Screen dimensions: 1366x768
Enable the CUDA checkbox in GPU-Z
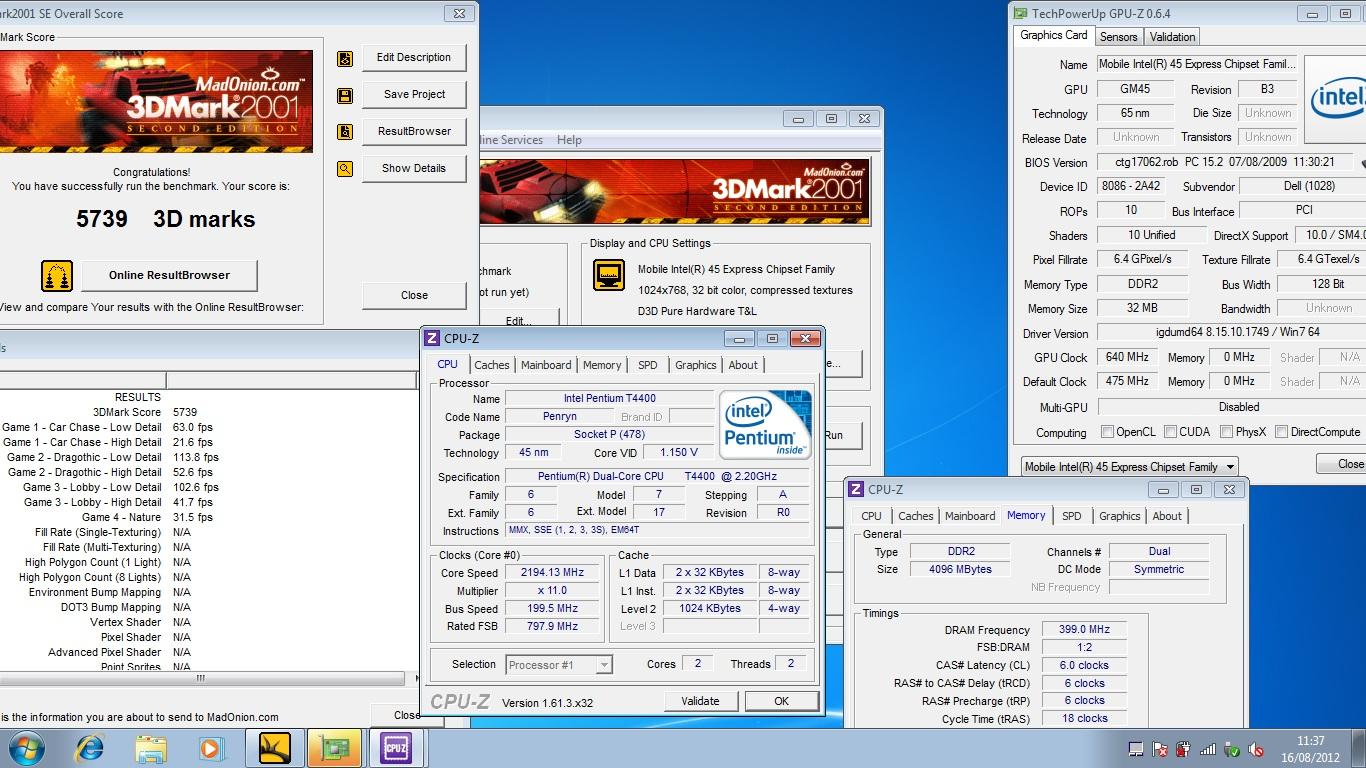tap(1170, 432)
